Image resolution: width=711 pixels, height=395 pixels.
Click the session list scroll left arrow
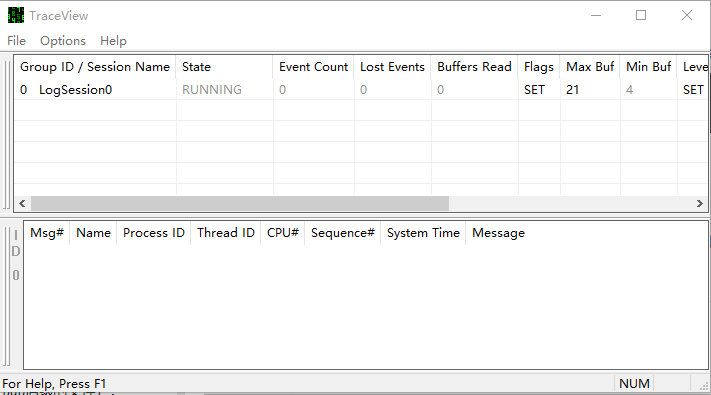click(22, 204)
